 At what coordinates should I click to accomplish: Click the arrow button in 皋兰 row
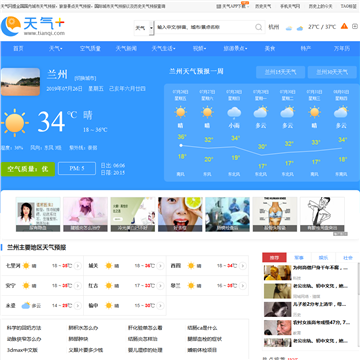click(x=243, y=286)
